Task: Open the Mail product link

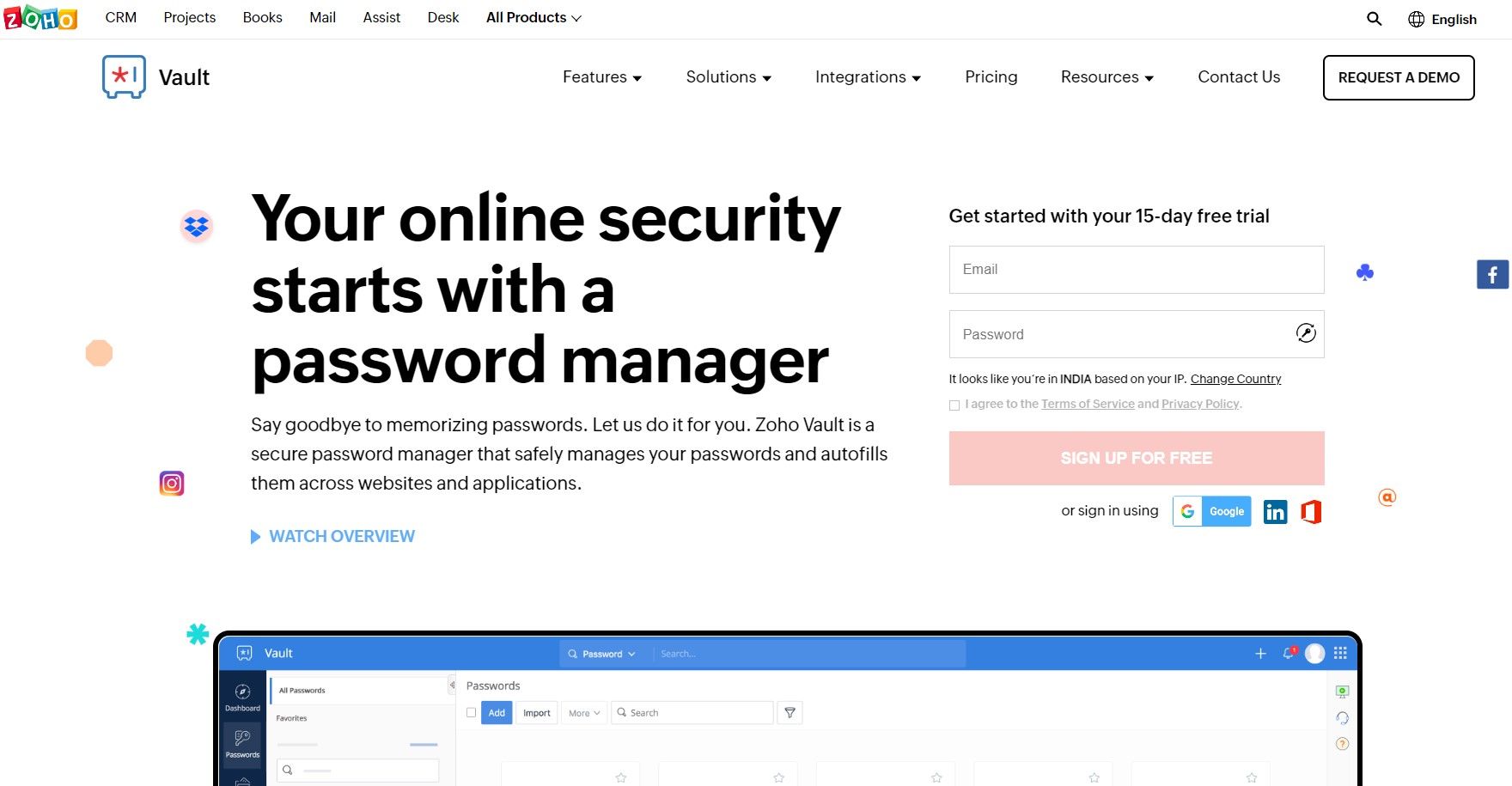Action: tap(322, 17)
